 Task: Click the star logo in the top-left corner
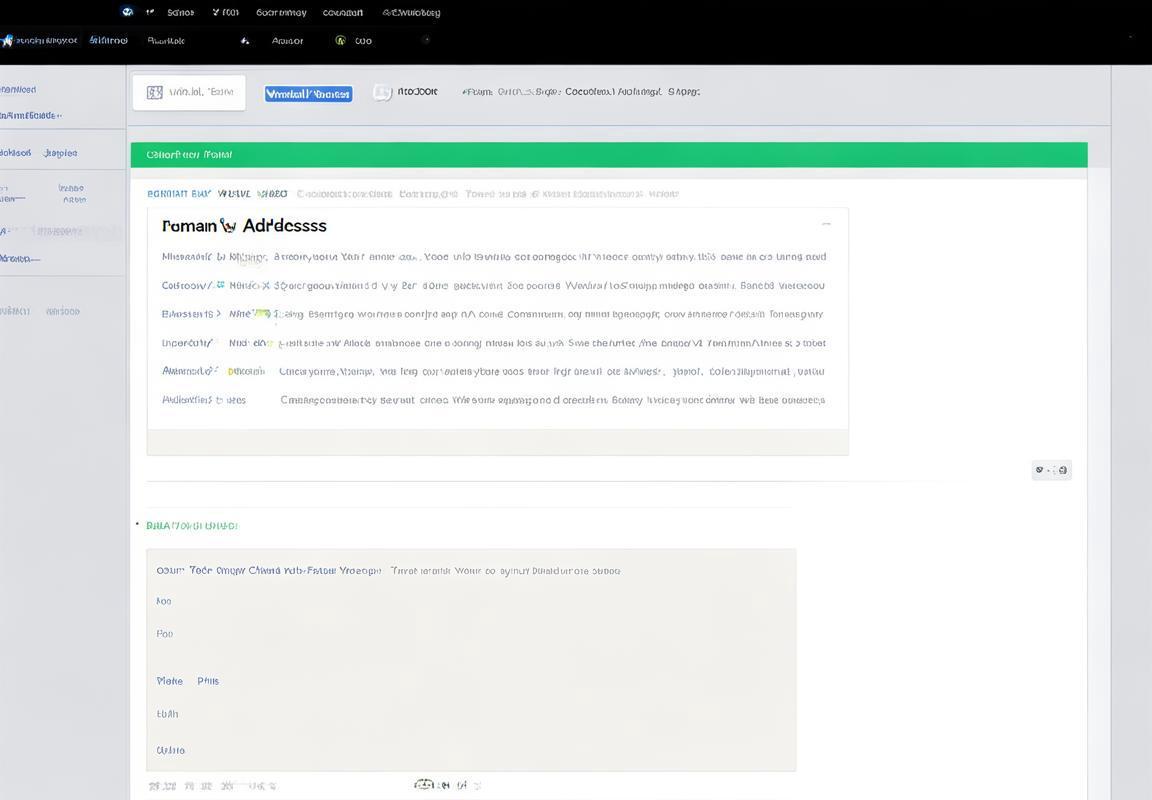pos(7,41)
